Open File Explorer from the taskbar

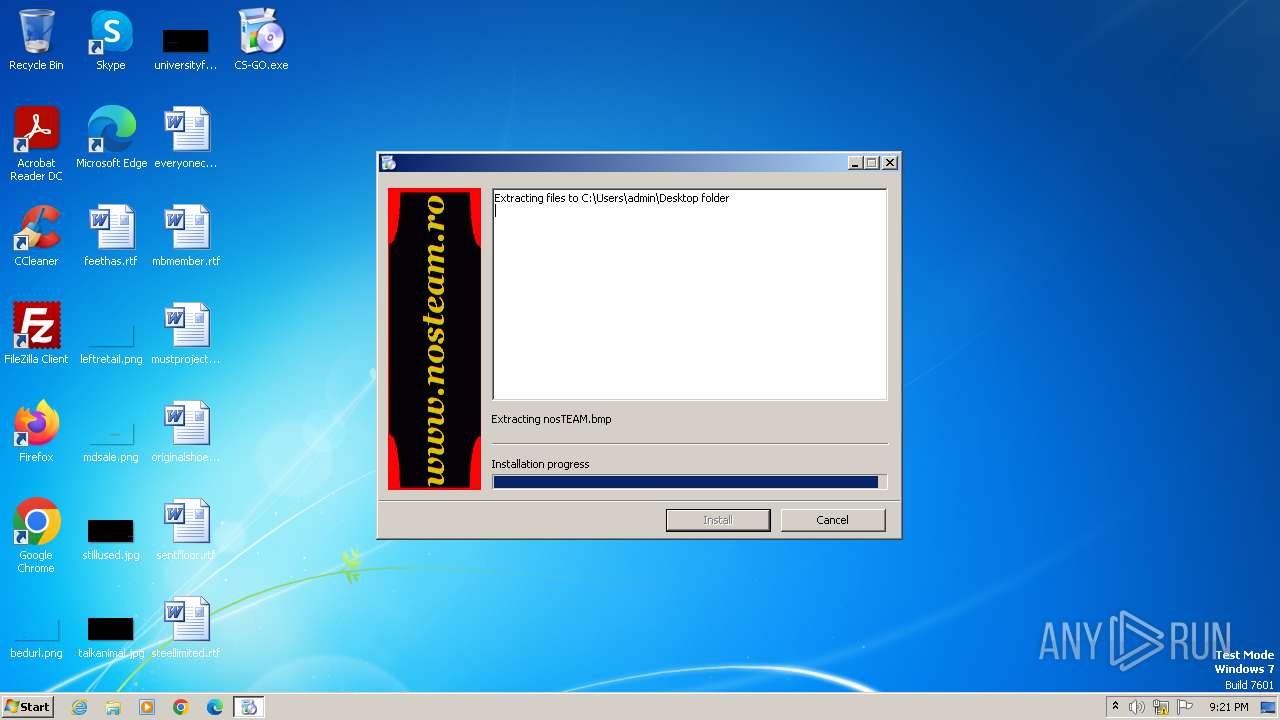click(113, 707)
